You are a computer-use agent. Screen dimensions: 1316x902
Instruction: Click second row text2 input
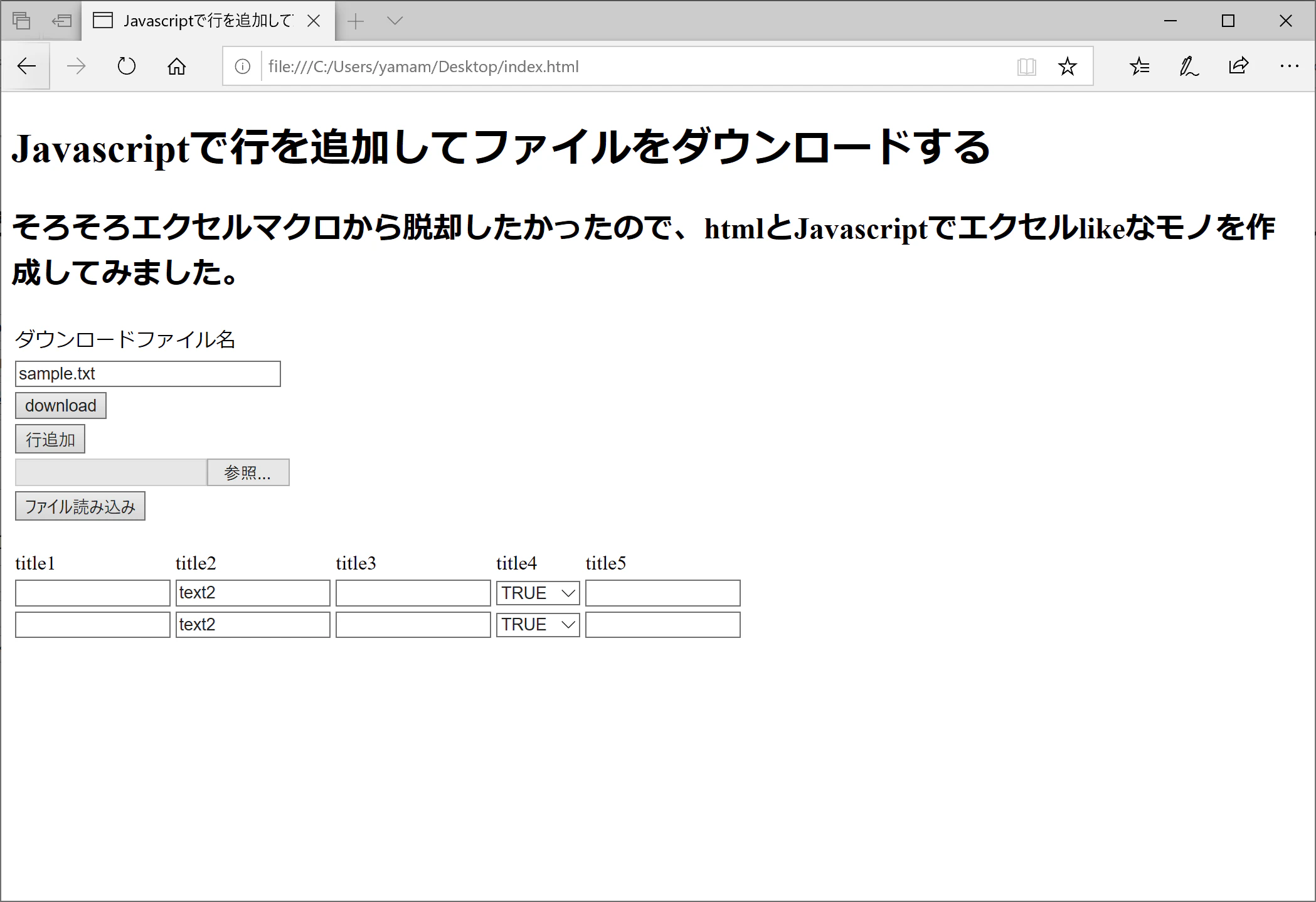[253, 625]
